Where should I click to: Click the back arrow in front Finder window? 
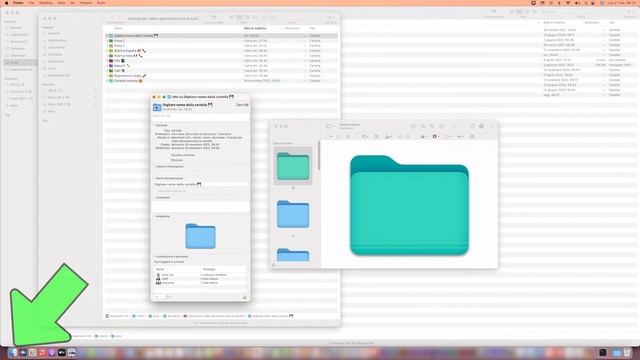pyautogui.click(x=113, y=18)
